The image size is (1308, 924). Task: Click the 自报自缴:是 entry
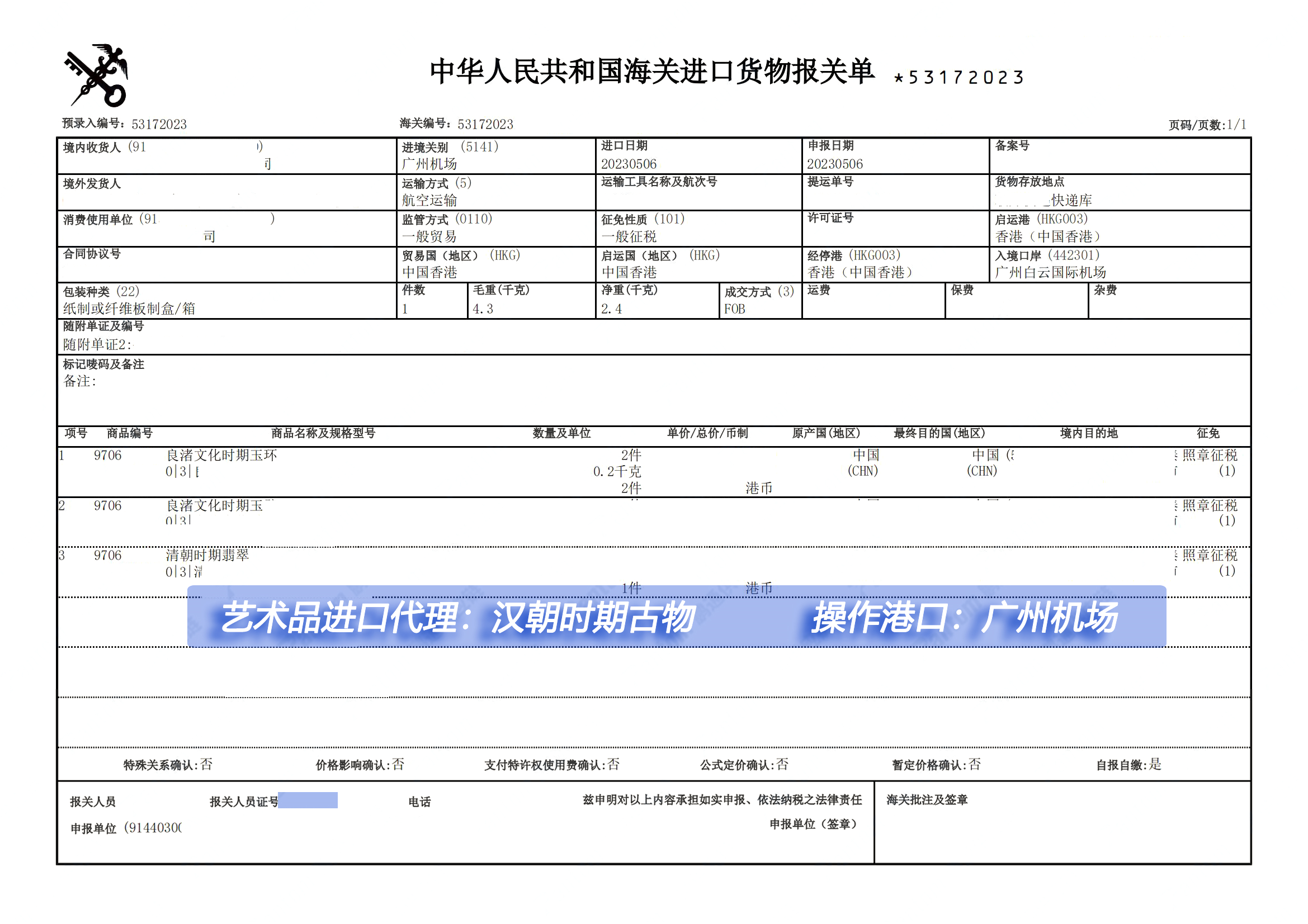1128,765
